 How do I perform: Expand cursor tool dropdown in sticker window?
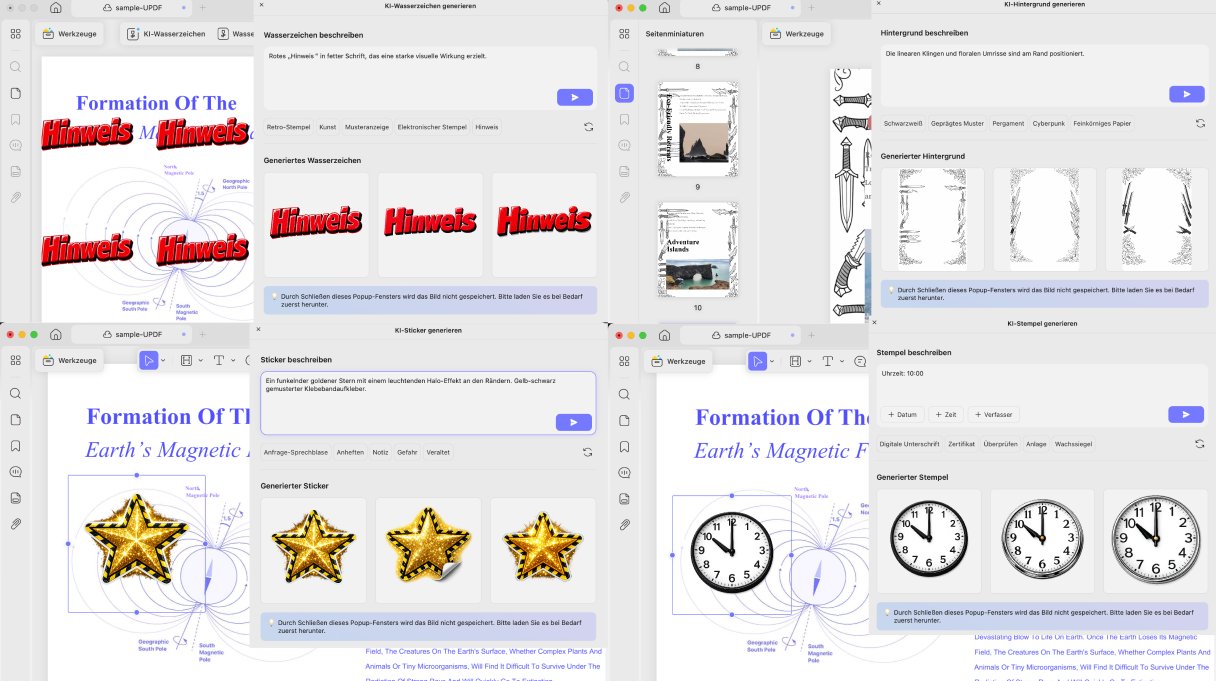(165, 360)
